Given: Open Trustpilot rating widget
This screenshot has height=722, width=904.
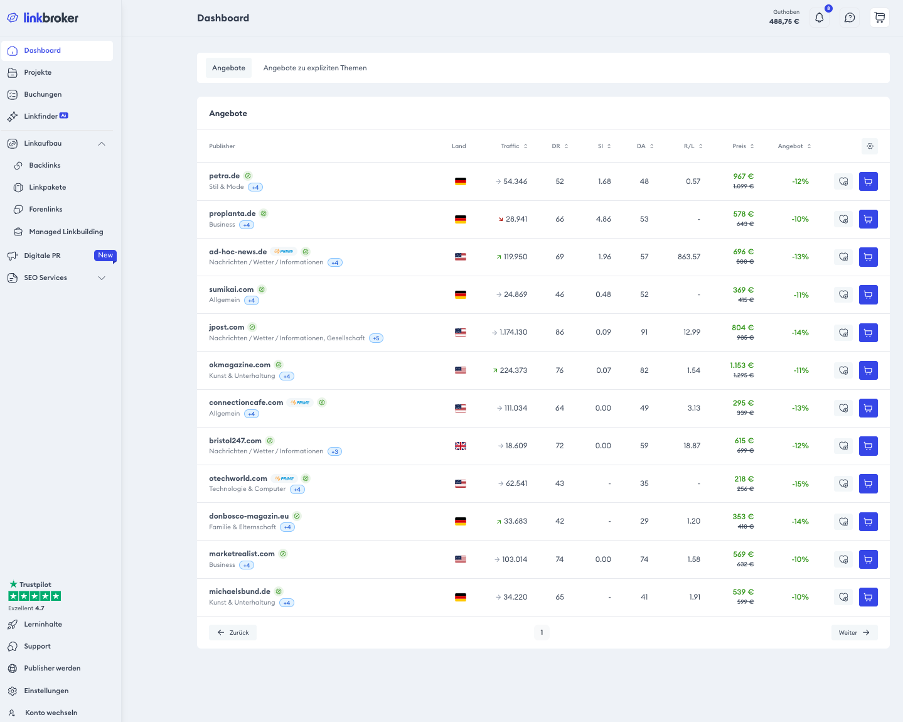Looking at the screenshot, I should tap(35, 596).
